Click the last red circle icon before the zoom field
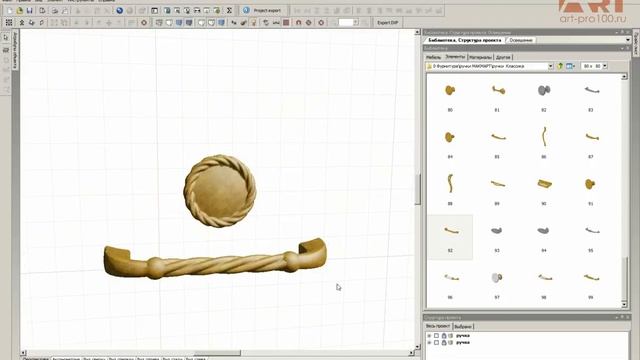This screenshot has width=640, height=360. (321, 22)
